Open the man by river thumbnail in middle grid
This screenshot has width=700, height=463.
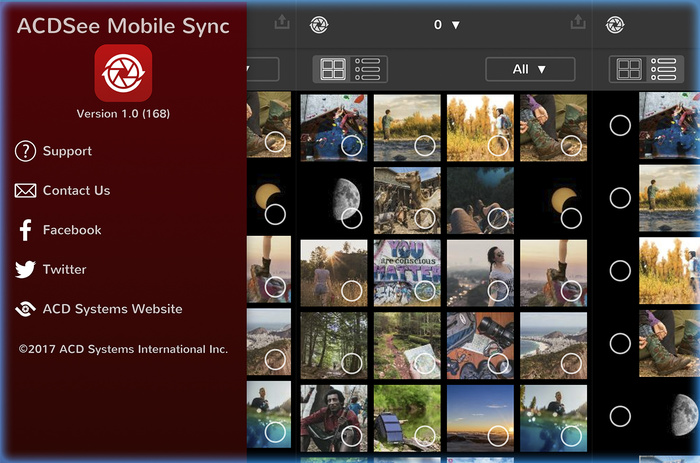pyautogui.click(x=407, y=128)
